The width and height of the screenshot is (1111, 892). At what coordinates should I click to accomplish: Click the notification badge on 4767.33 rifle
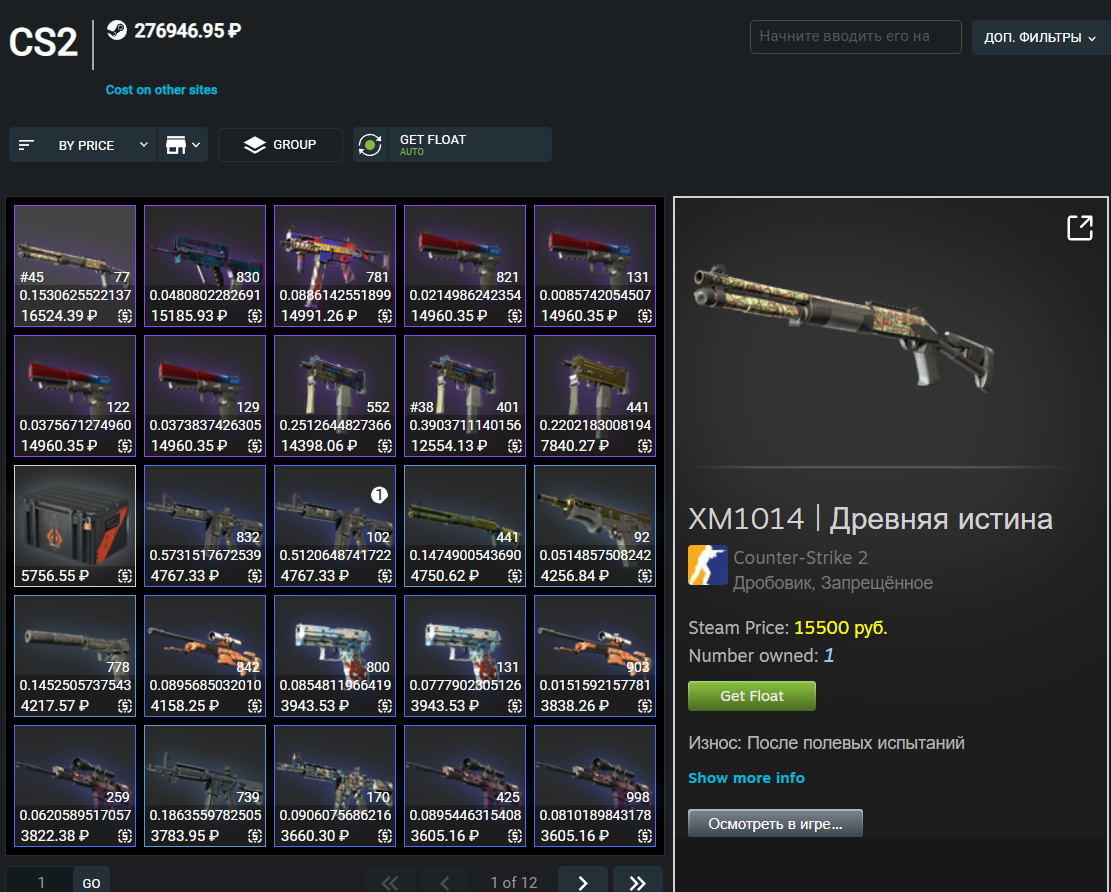379,495
